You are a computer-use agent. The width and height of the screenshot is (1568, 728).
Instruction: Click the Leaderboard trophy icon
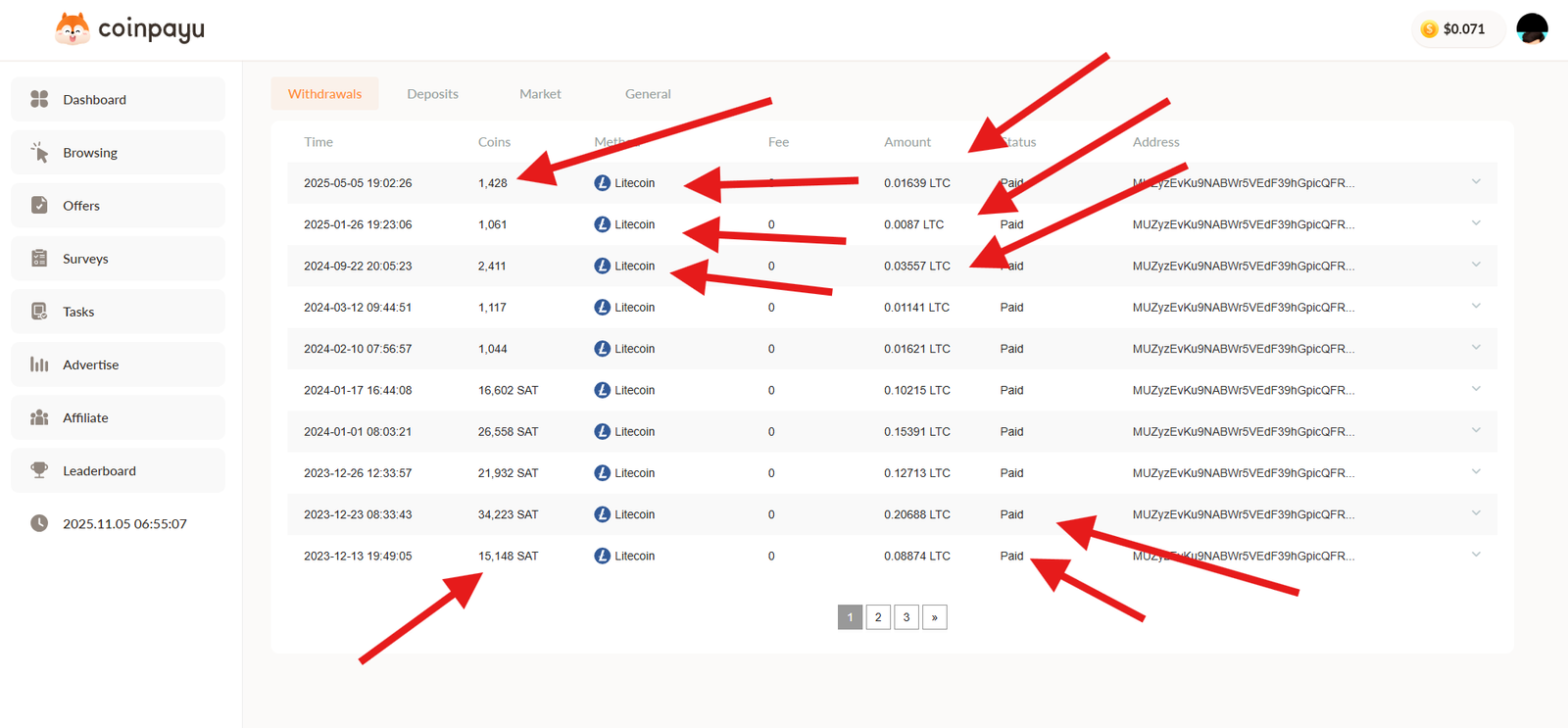[39, 470]
